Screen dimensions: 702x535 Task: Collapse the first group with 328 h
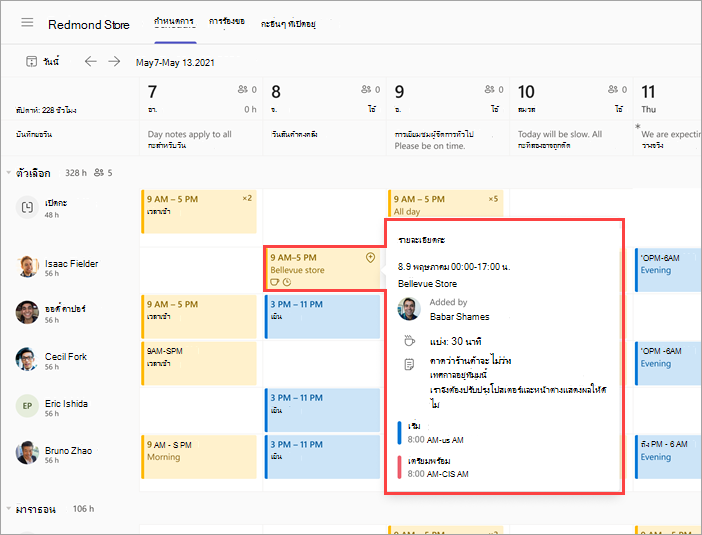(x=9, y=173)
